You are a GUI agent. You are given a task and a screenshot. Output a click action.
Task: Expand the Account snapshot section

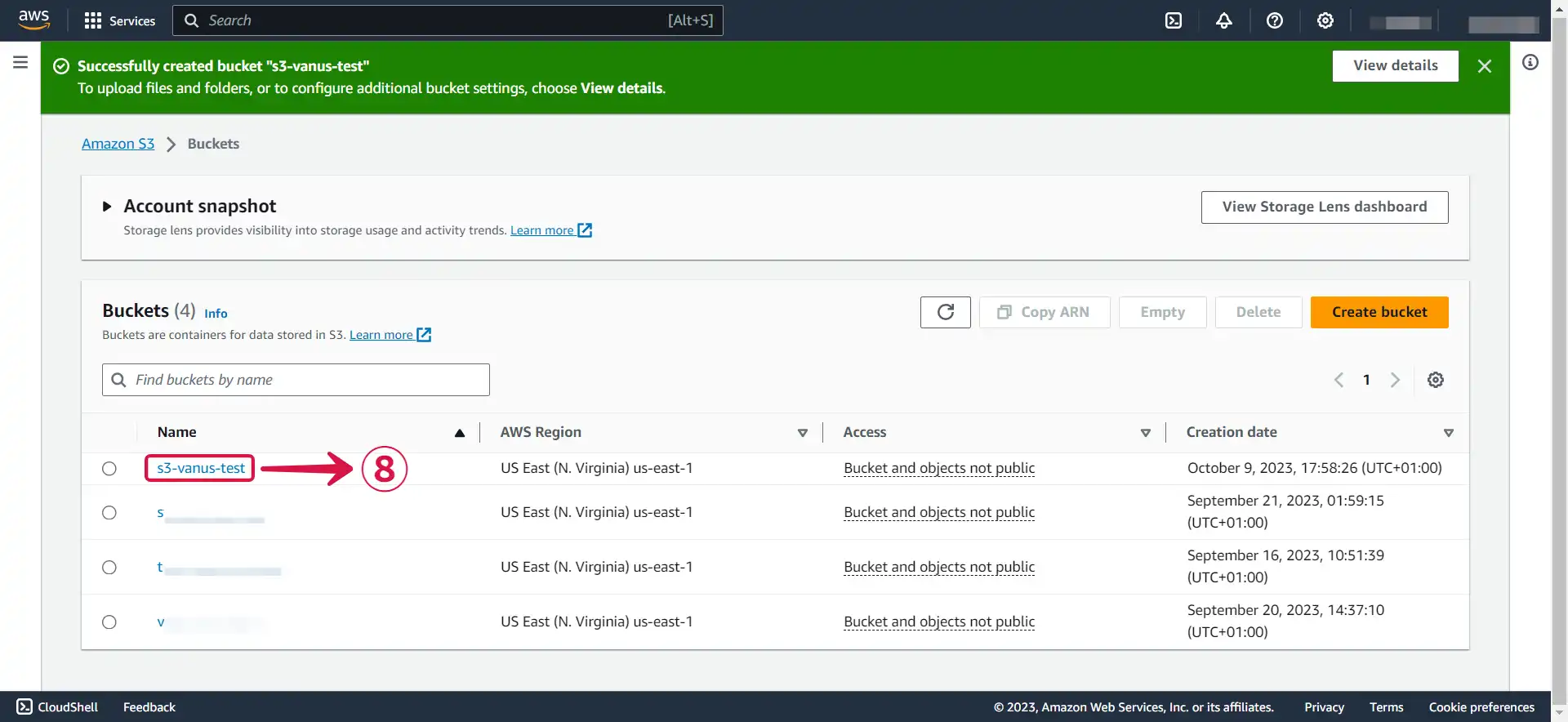[x=106, y=207]
